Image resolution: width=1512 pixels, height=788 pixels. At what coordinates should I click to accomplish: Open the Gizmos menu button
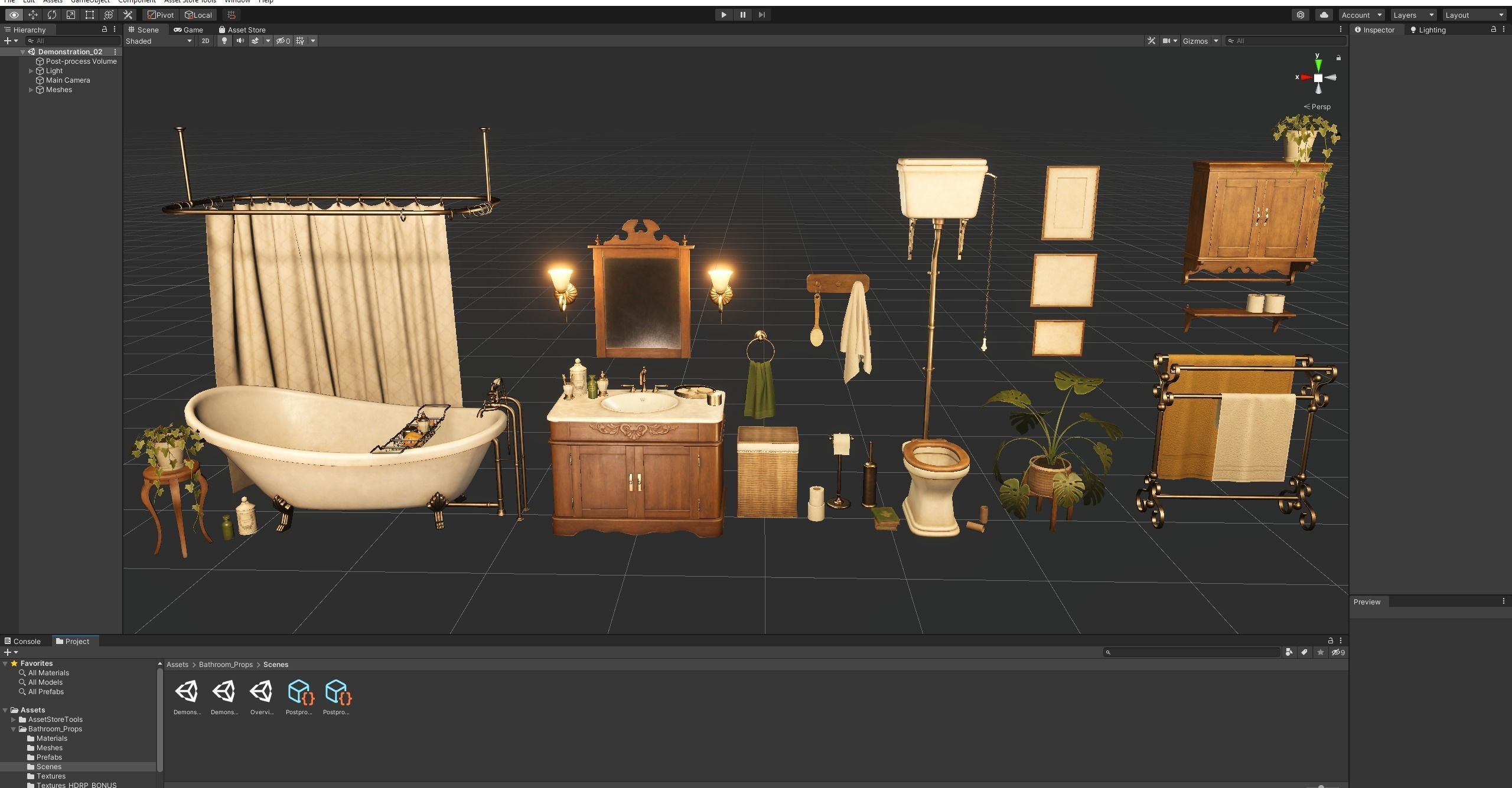point(1195,41)
